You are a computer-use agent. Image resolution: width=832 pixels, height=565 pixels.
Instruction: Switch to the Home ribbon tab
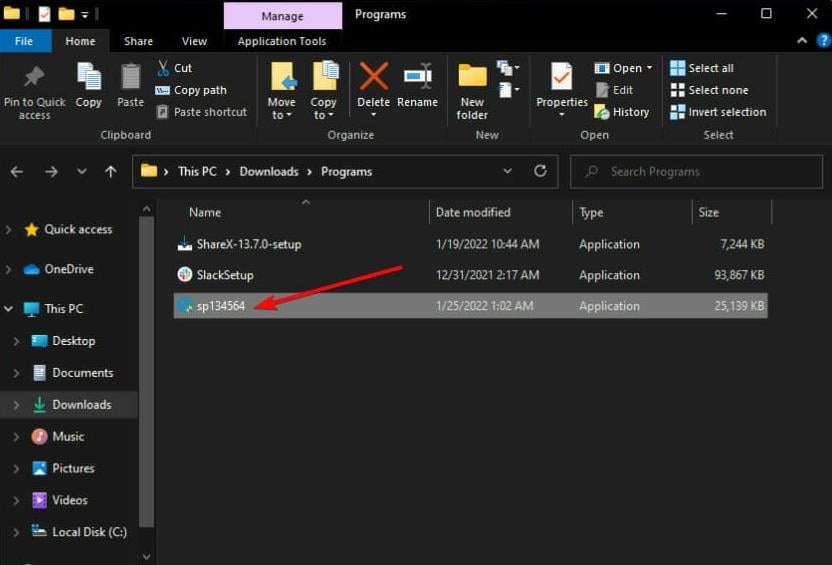pyautogui.click(x=81, y=41)
